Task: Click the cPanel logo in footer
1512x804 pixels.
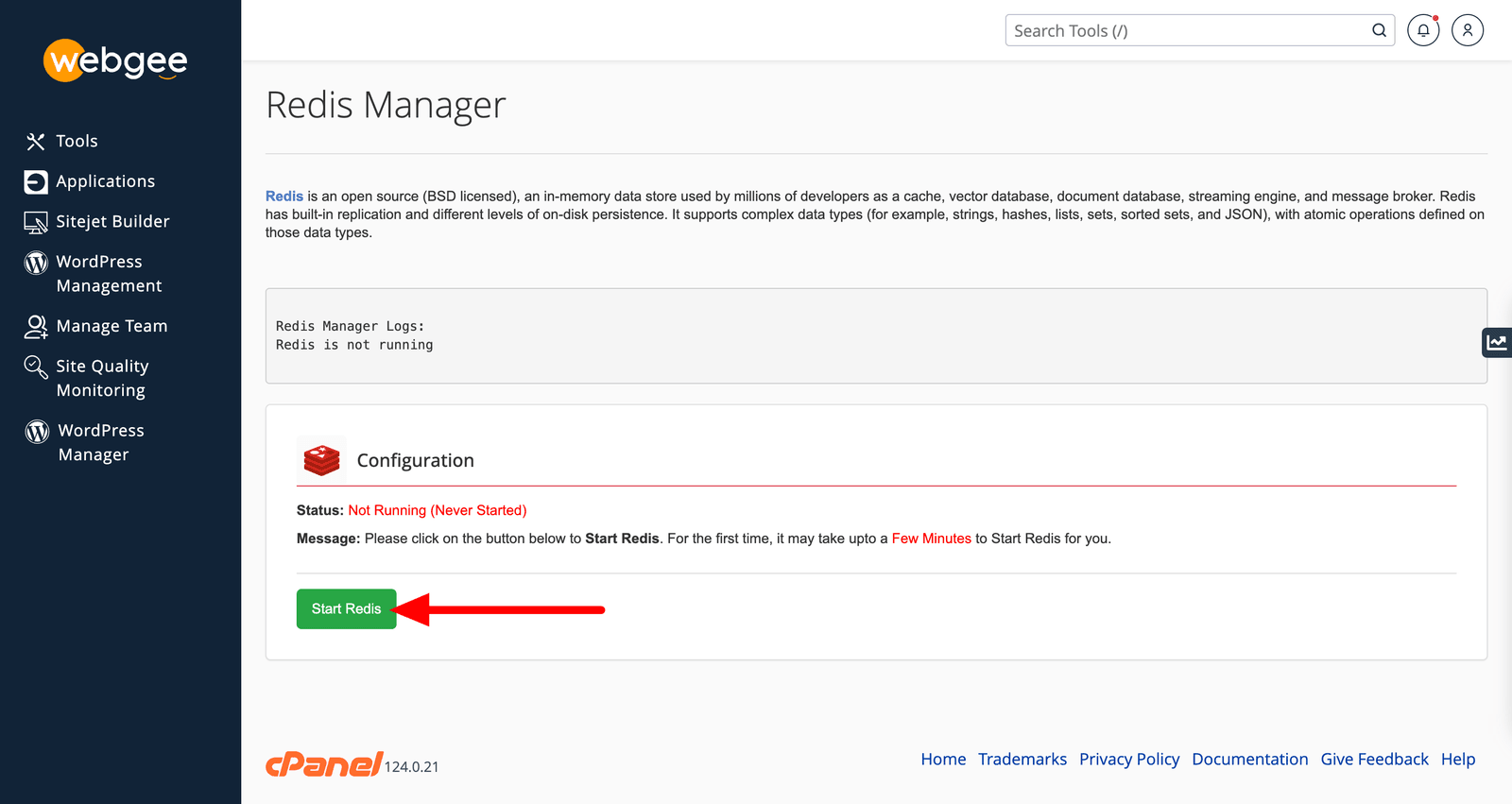Action: 324,763
